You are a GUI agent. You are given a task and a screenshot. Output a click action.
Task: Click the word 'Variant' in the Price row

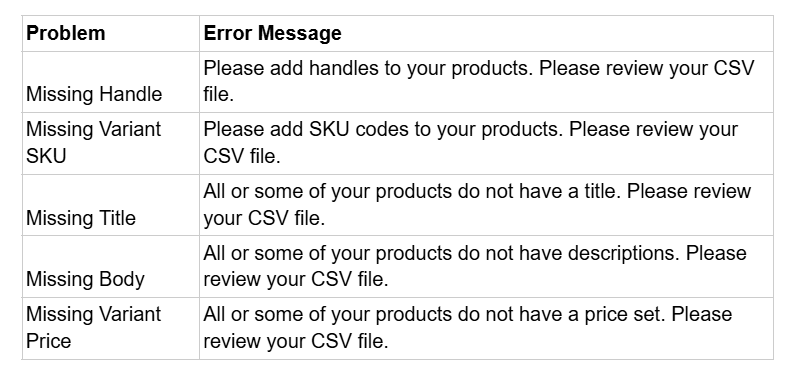point(129,314)
